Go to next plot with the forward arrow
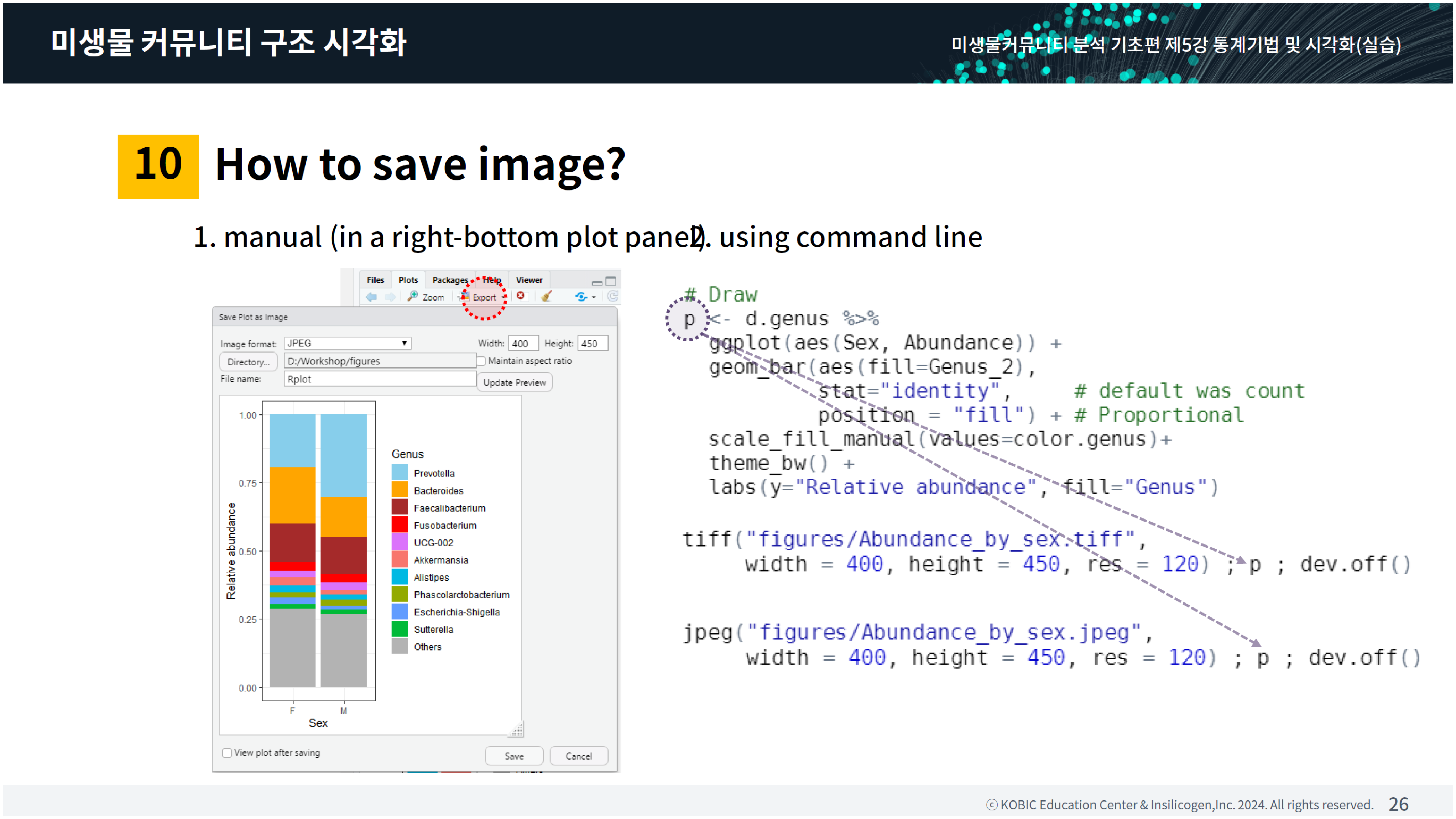Viewport: 1456px width, 819px height. 390,297
